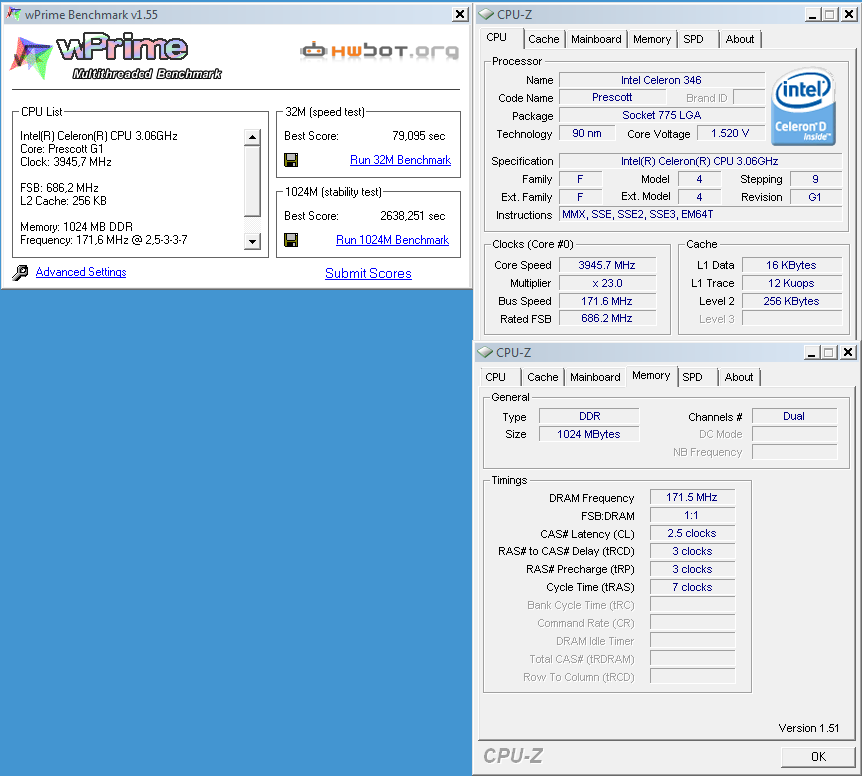
Task: Click the L1 Trace value '12 Kuops'
Action: [x=791, y=283]
